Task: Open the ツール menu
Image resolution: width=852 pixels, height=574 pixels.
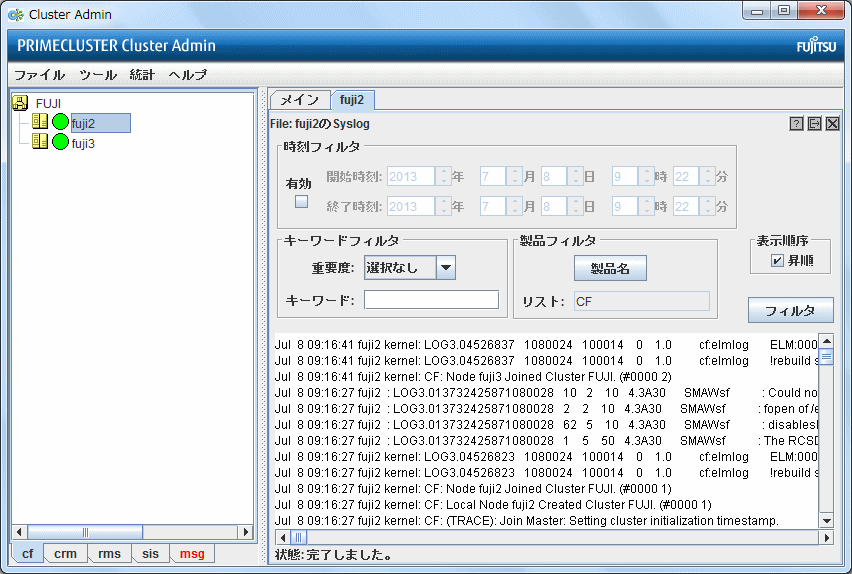Action: coord(98,74)
